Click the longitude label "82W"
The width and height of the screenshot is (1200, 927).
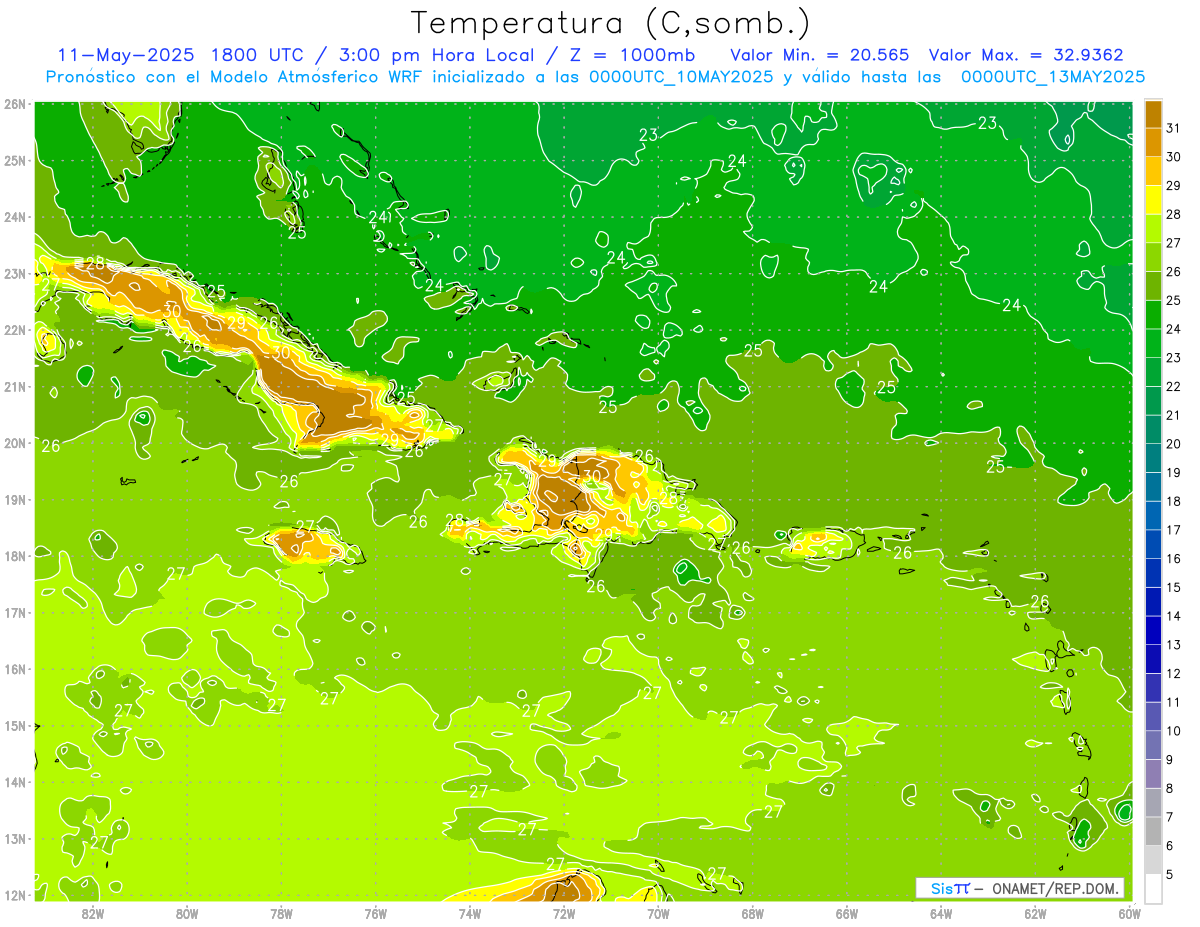[93, 913]
